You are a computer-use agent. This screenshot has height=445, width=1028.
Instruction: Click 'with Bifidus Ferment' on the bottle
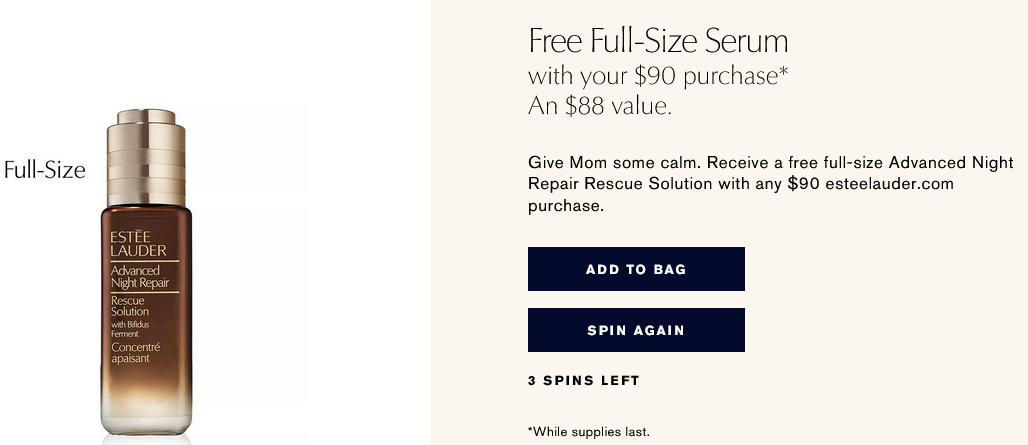point(126,328)
